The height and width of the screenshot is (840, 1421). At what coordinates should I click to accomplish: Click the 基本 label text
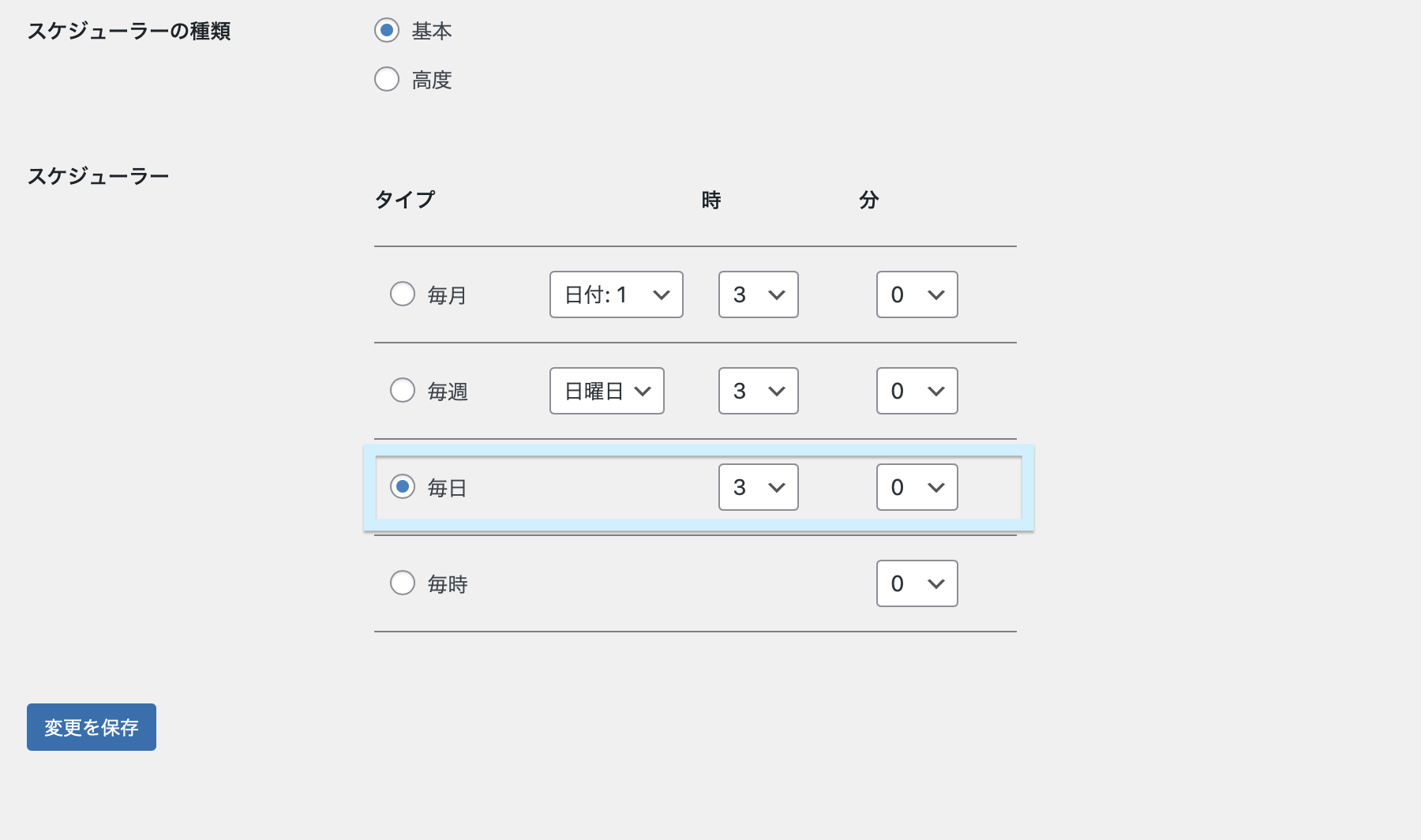tap(432, 31)
